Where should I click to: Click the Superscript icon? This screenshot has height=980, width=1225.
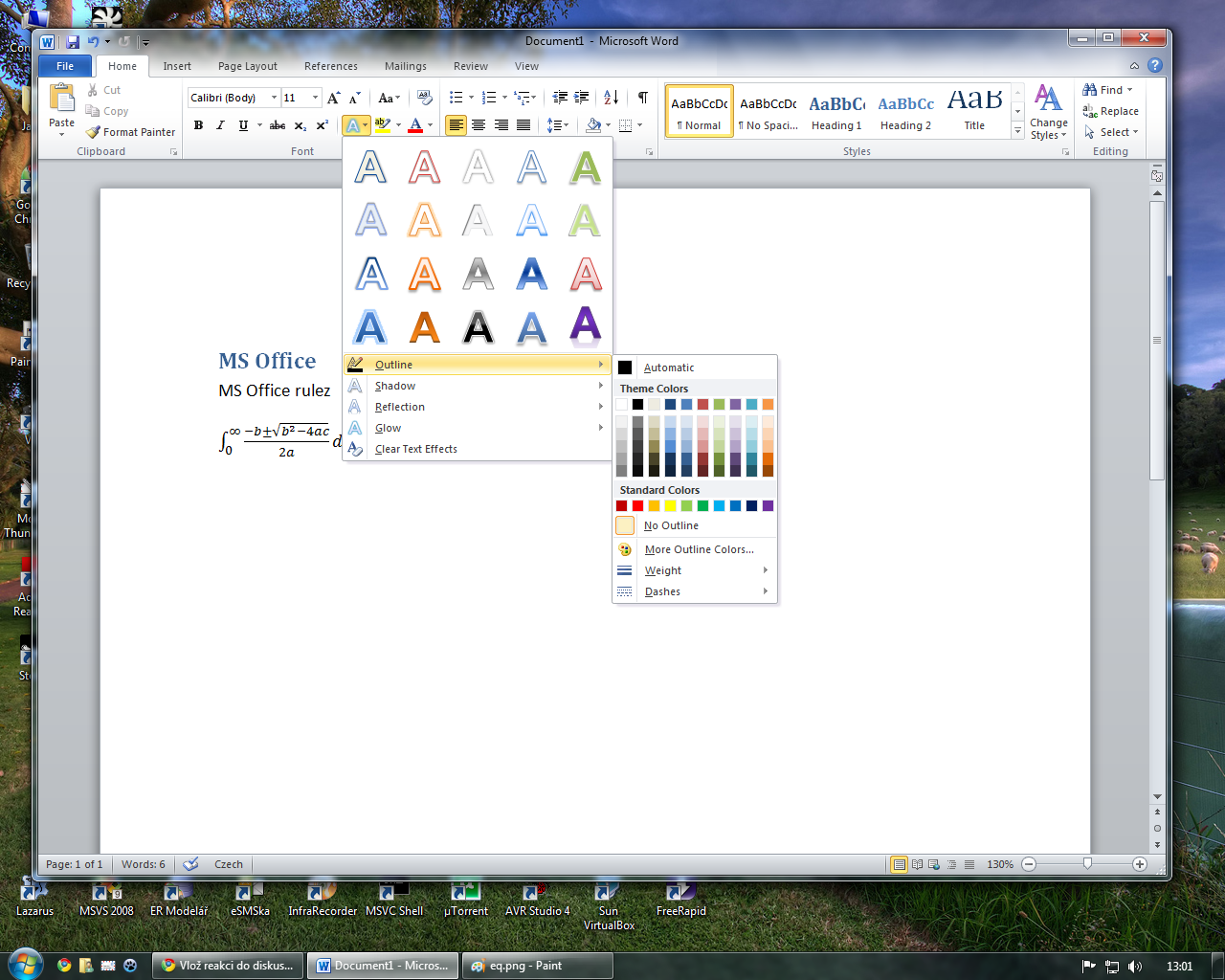pos(323,125)
